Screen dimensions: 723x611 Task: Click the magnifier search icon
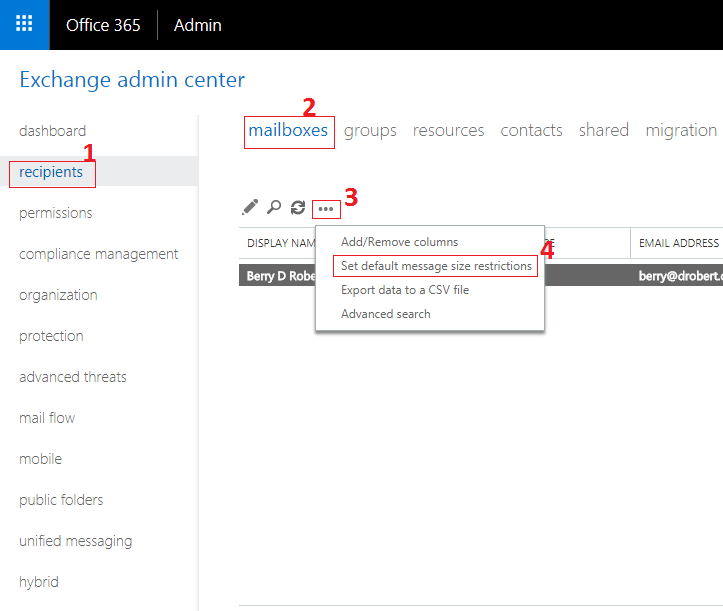(274, 208)
